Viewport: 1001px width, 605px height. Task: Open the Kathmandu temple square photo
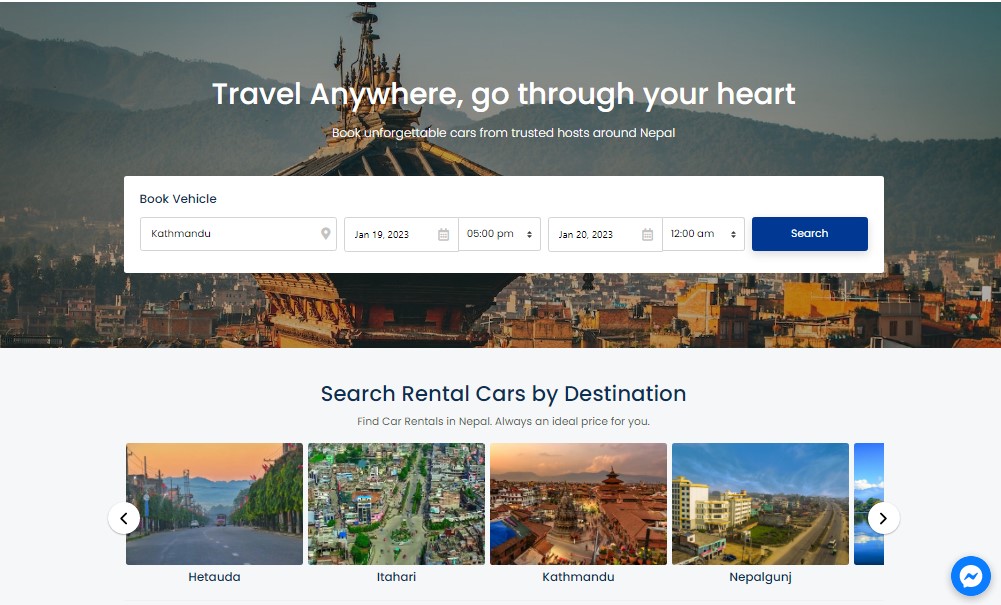[x=578, y=504]
